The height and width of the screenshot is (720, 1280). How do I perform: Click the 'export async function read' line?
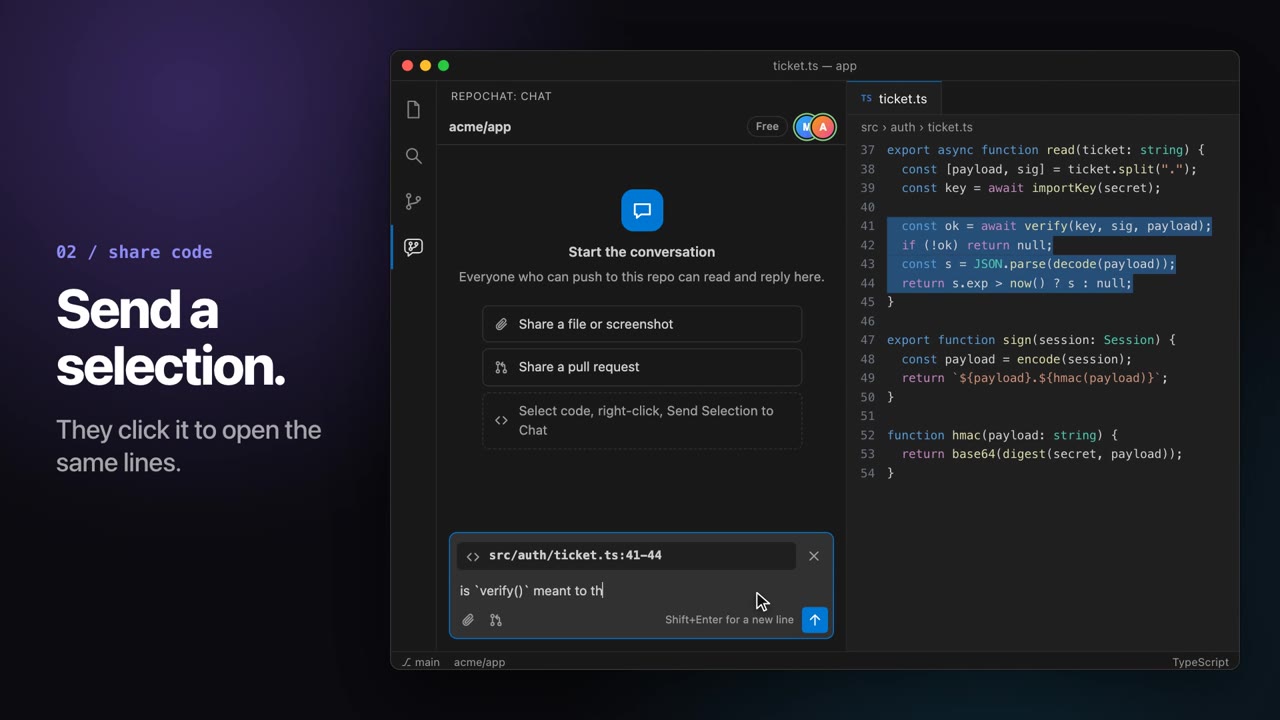(1046, 150)
